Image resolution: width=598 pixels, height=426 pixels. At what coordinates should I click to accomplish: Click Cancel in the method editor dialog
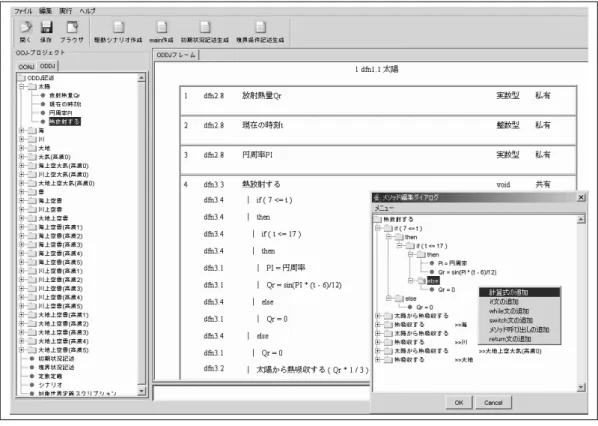coord(493,403)
